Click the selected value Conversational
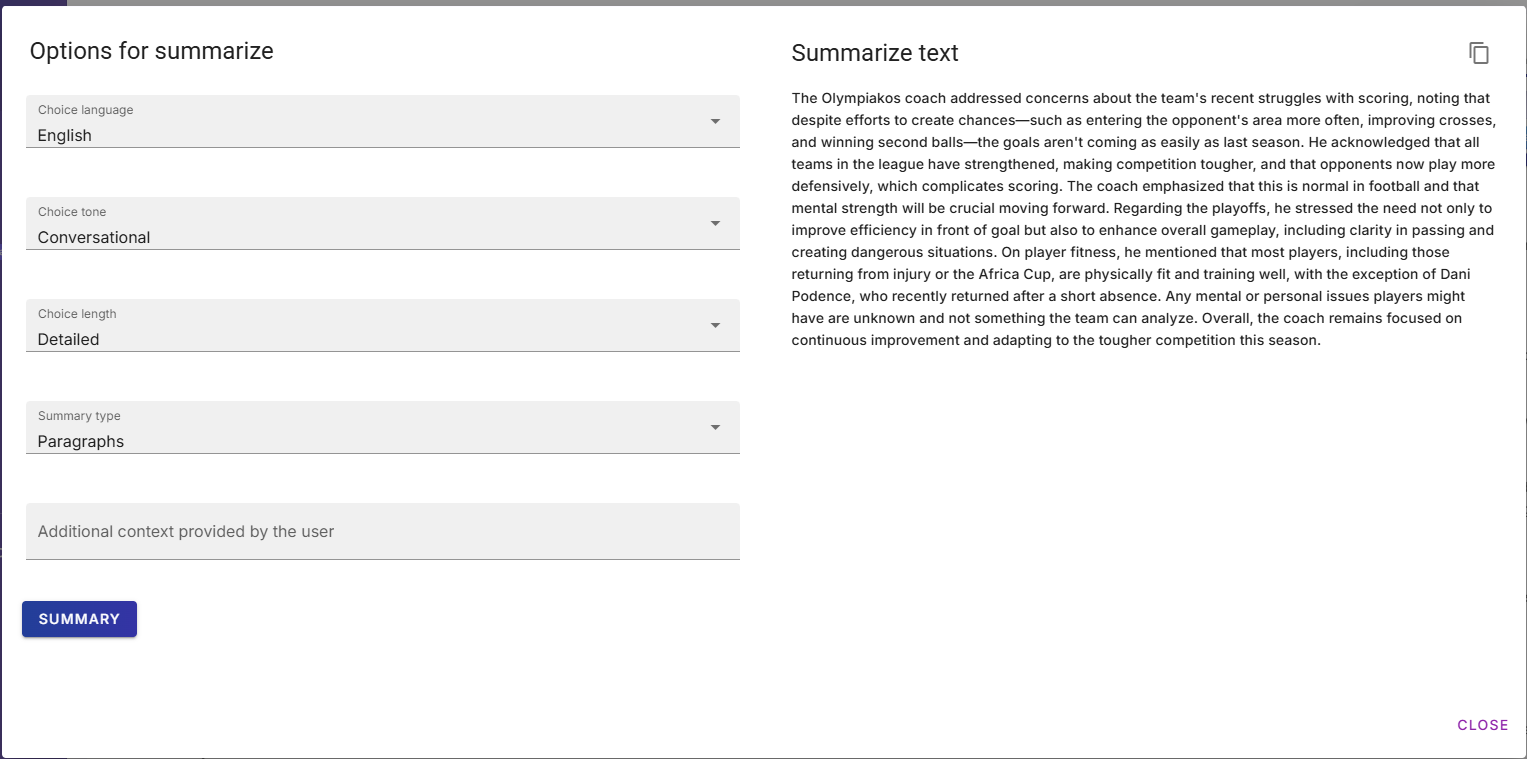Screen dimensions: 1527x759 click(94, 238)
